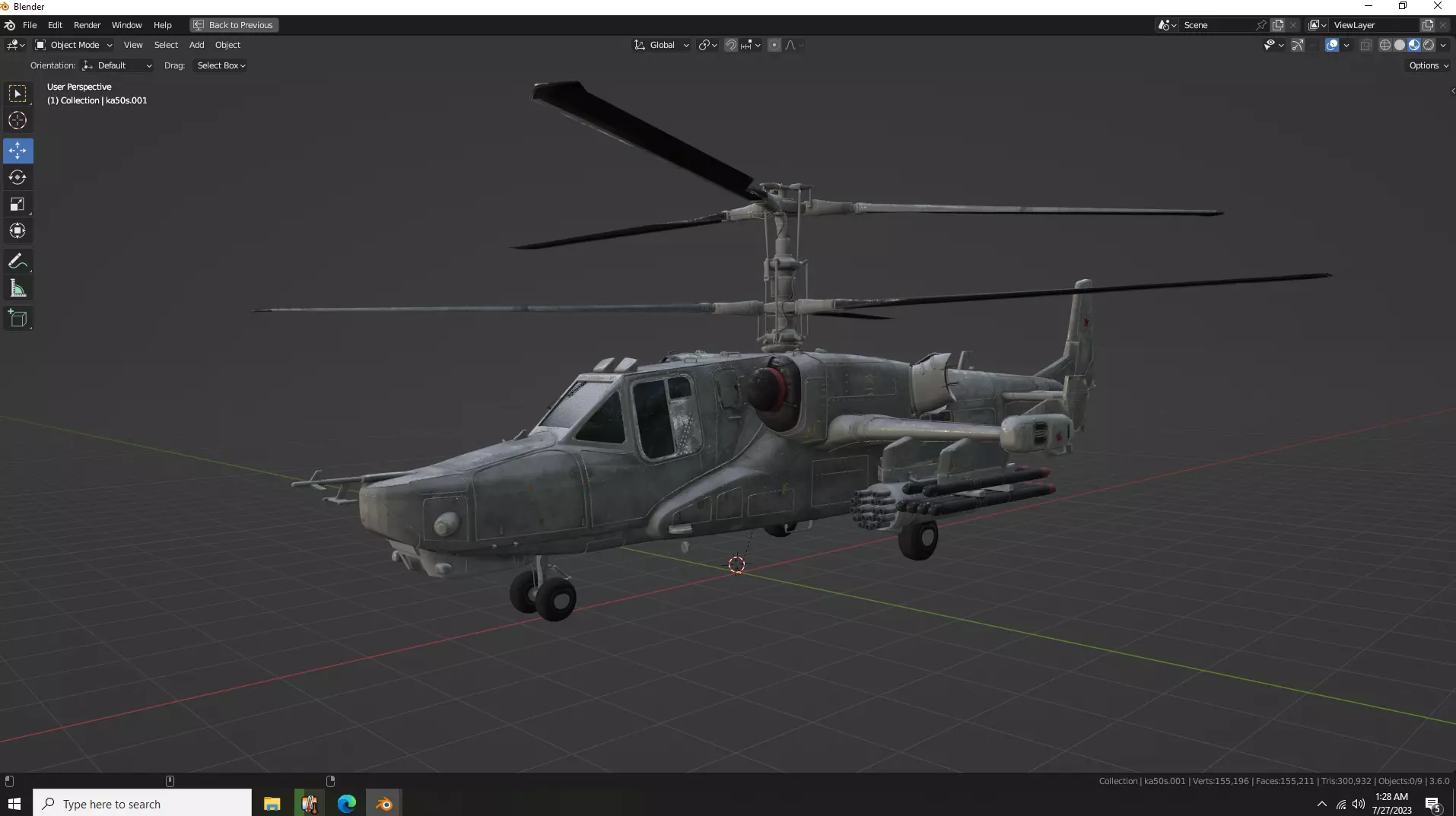
Task: Click the taskbar search box
Action: 142,804
